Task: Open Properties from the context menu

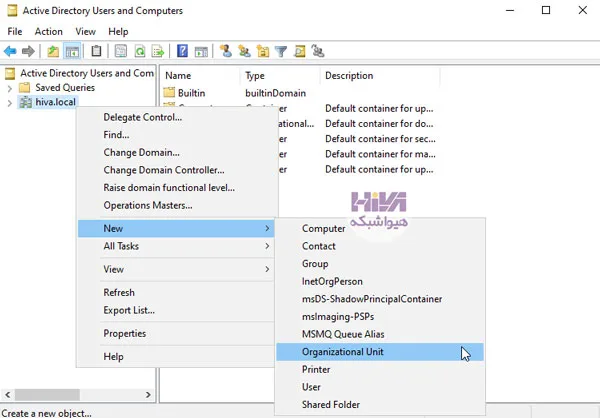Action: click(x=176, y=333)
